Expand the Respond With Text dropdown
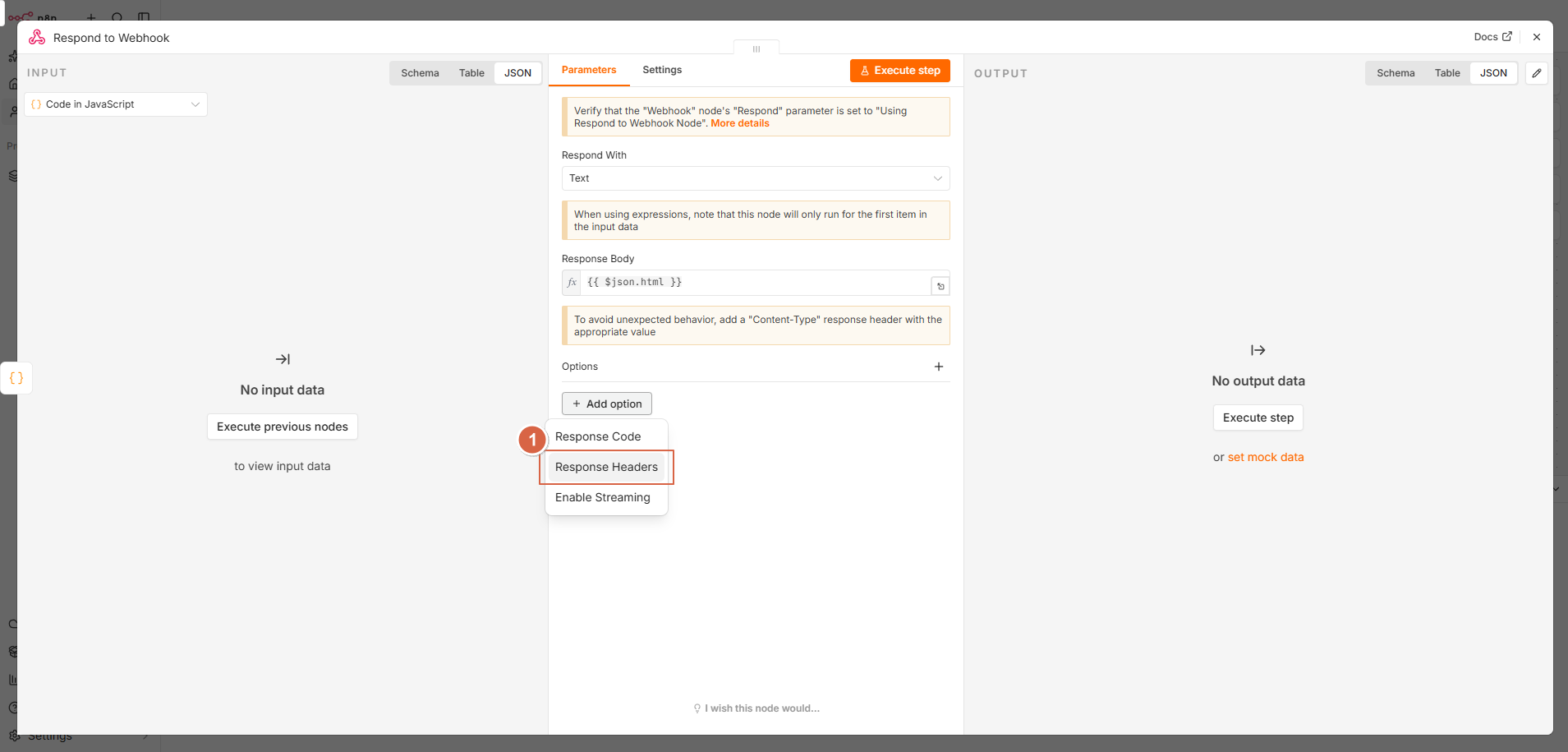1568x752 pixels. click(x=756, y=178)
